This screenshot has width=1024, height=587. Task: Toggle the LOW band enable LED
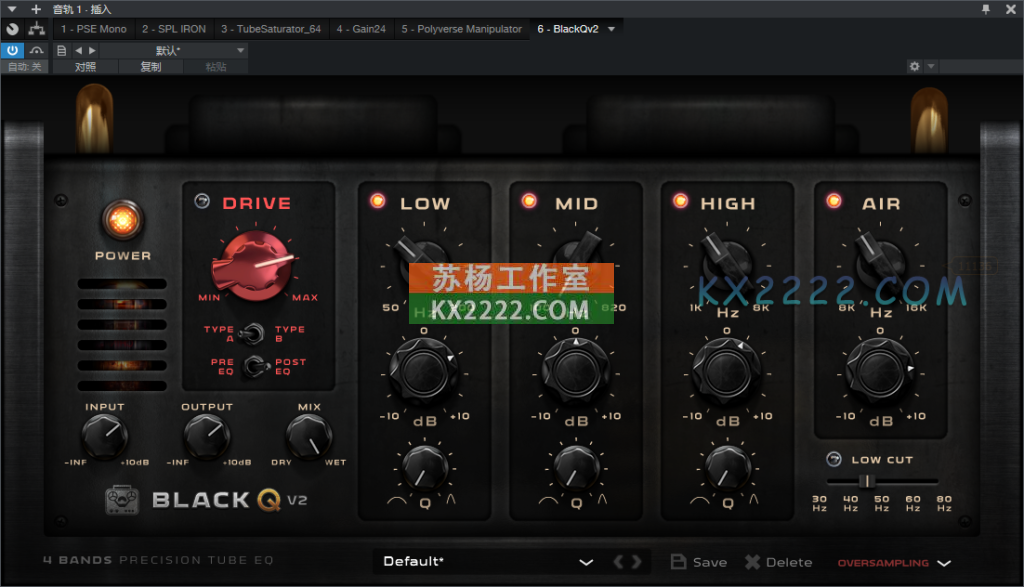click(x=377, y=200)
